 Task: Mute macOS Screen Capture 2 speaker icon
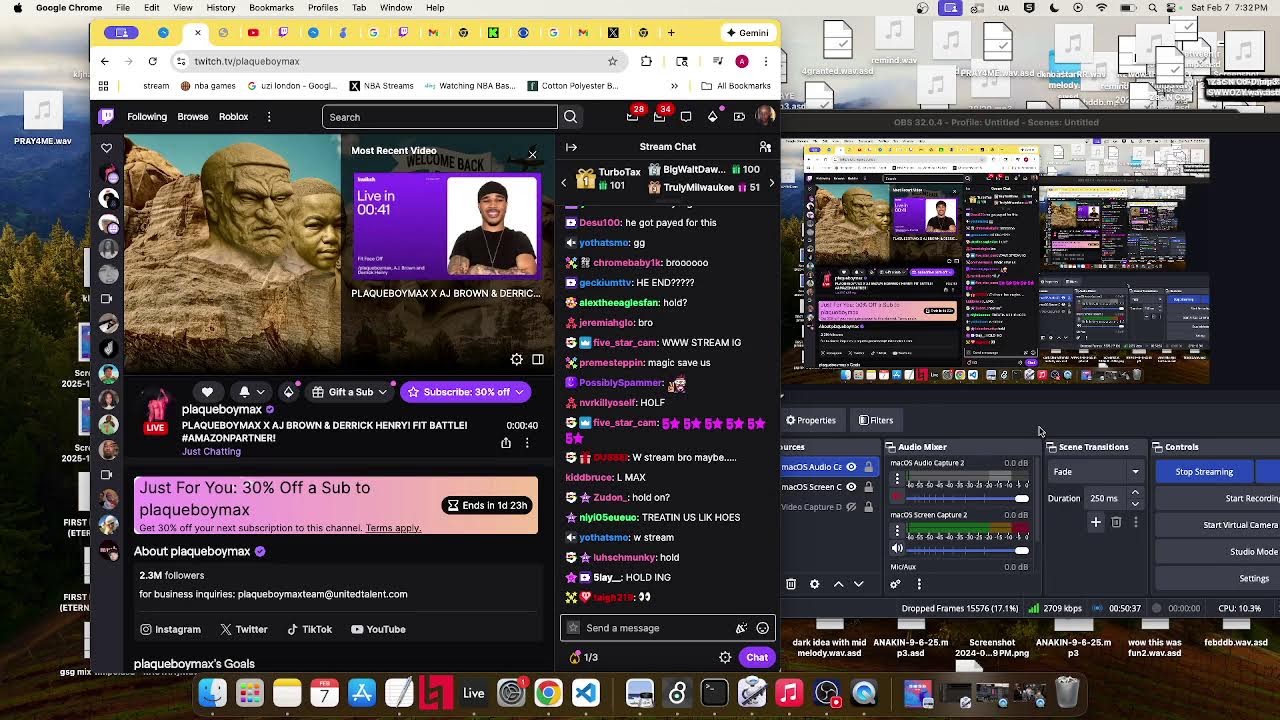pos(897,549)
